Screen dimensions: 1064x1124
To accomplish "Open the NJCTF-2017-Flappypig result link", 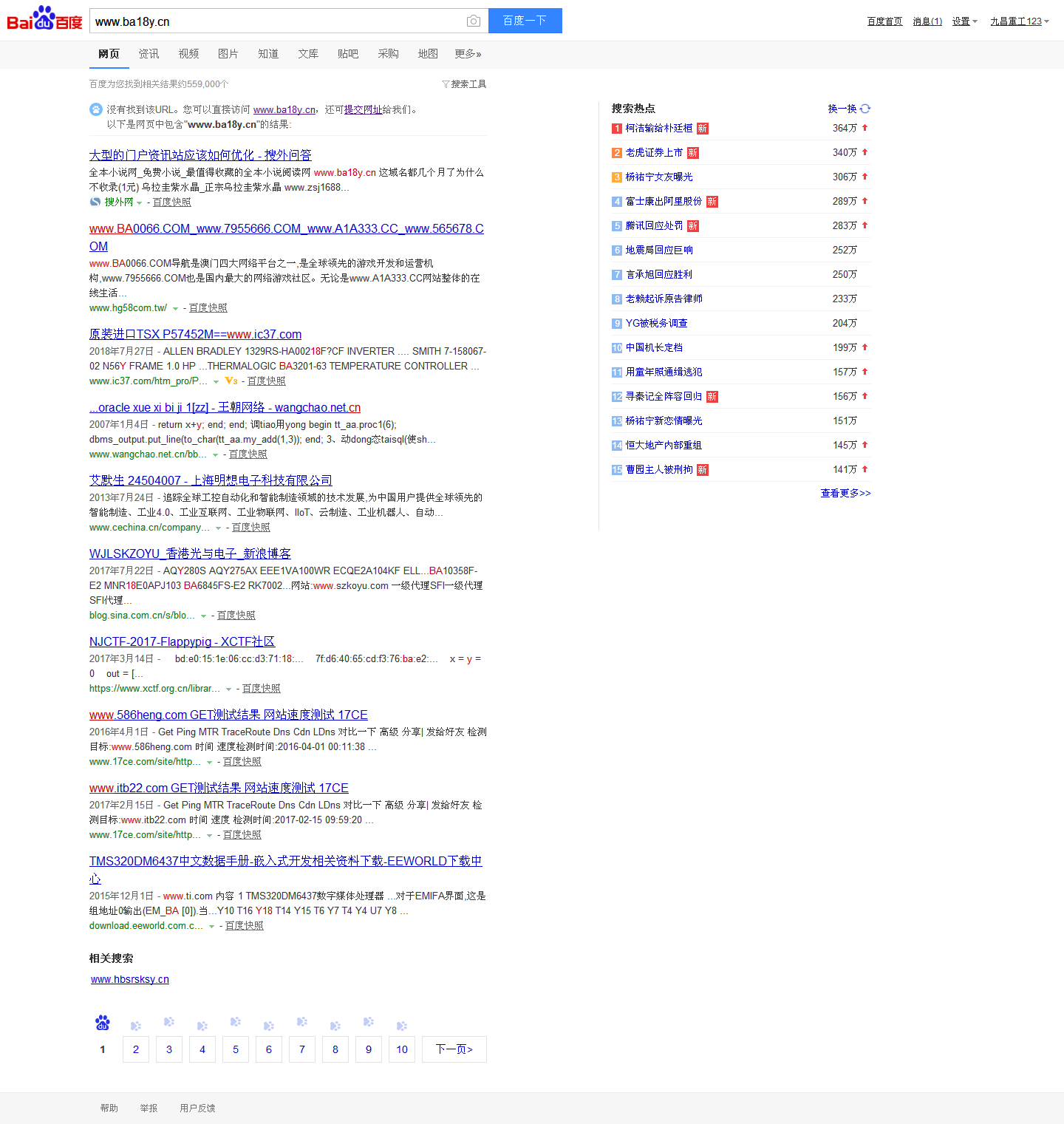I will [x=182, y=641].
